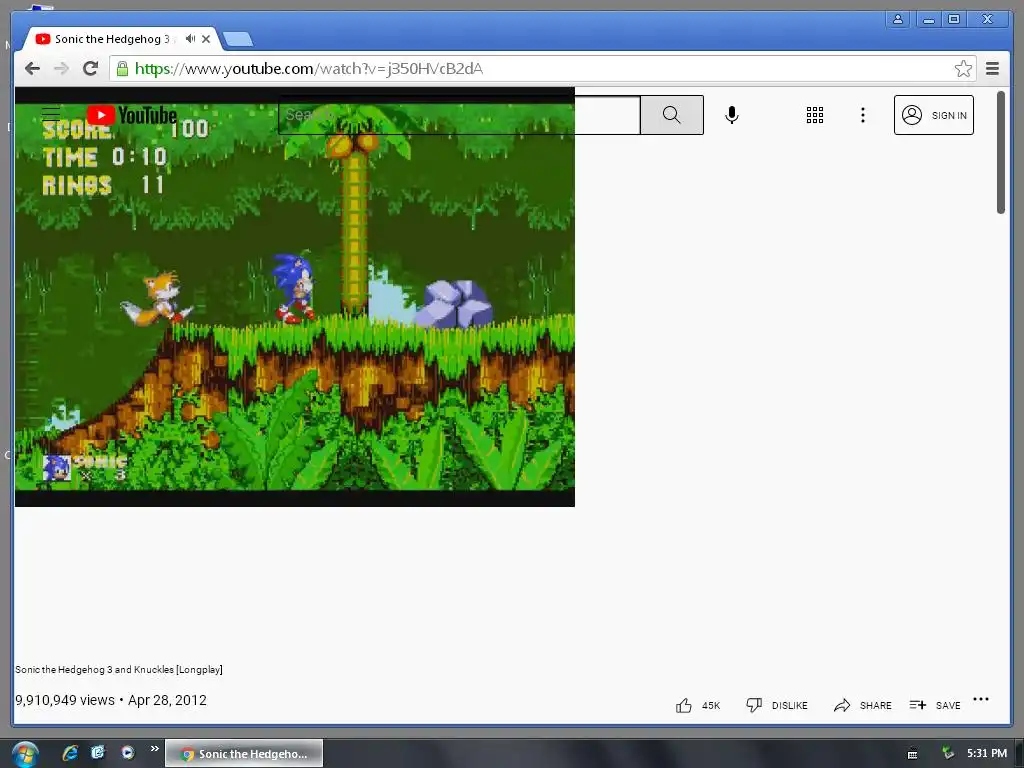Go to YouTube home via logo
The height and width of the screenshot is (768, 1024).
pos(132,116)
